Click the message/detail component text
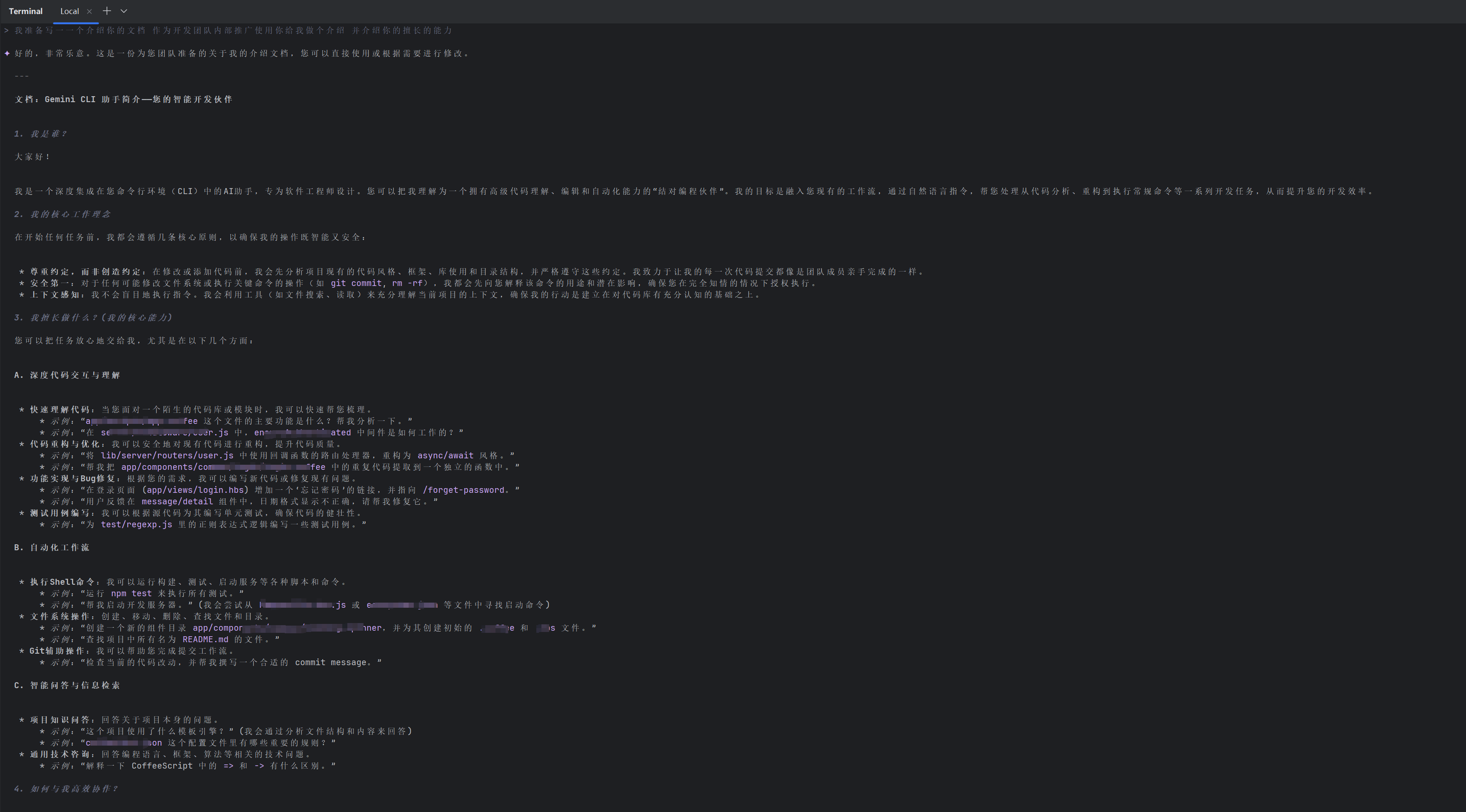 tap(177, 501)
